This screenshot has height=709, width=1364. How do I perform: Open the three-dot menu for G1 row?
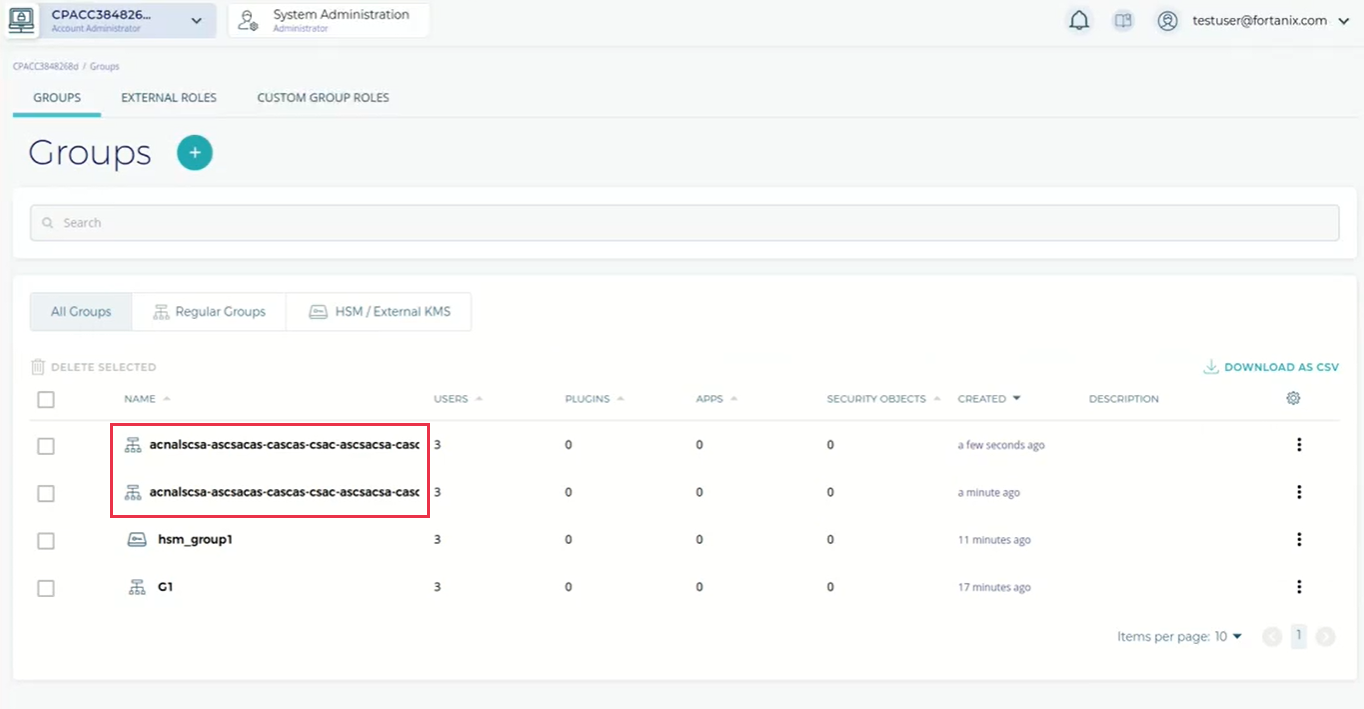(1299, 587)
